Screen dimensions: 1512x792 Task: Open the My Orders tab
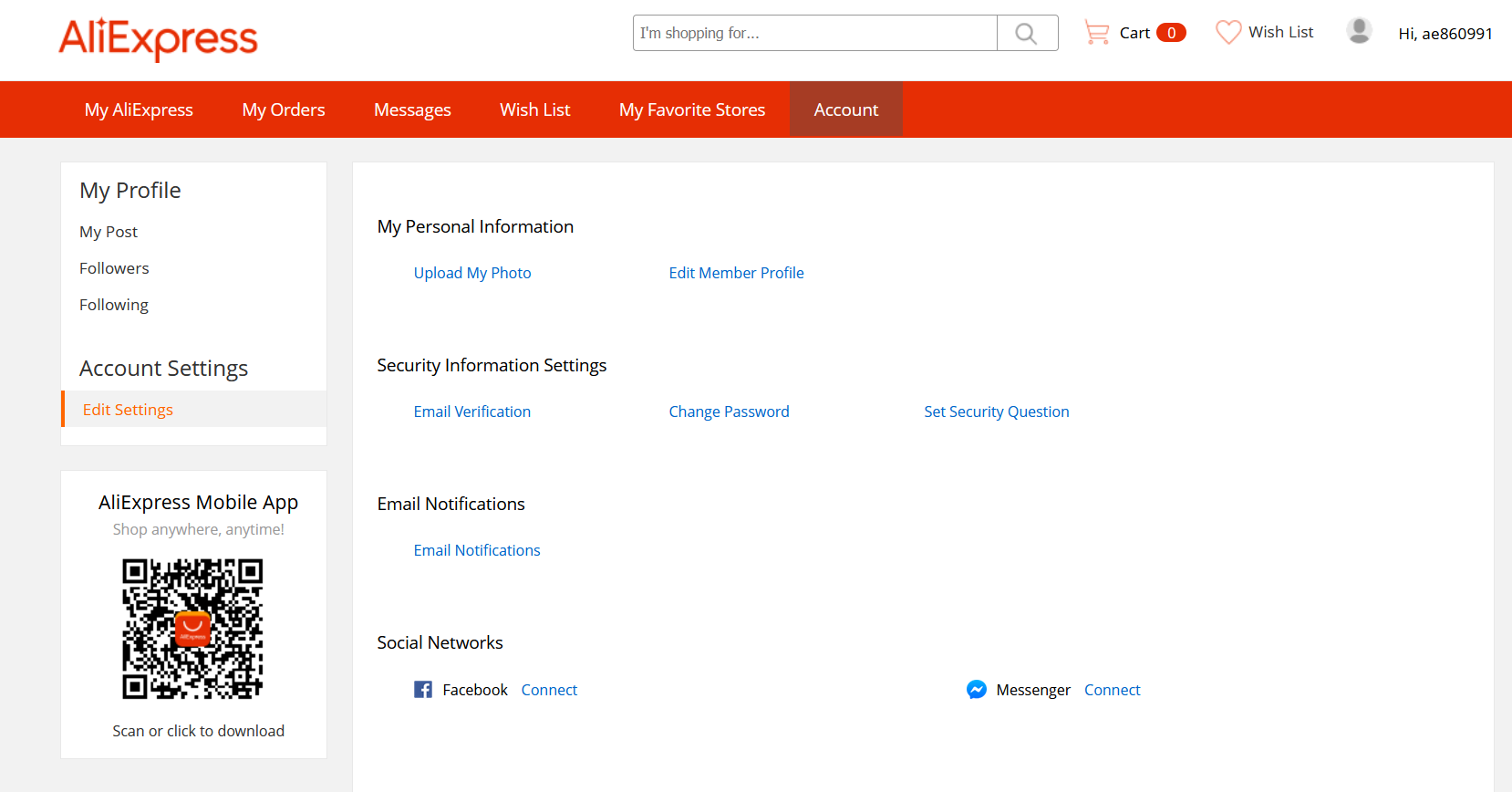284,109
